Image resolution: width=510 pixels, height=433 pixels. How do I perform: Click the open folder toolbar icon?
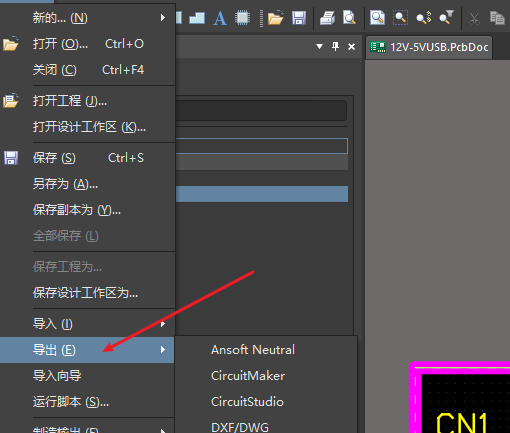point(276,18)
